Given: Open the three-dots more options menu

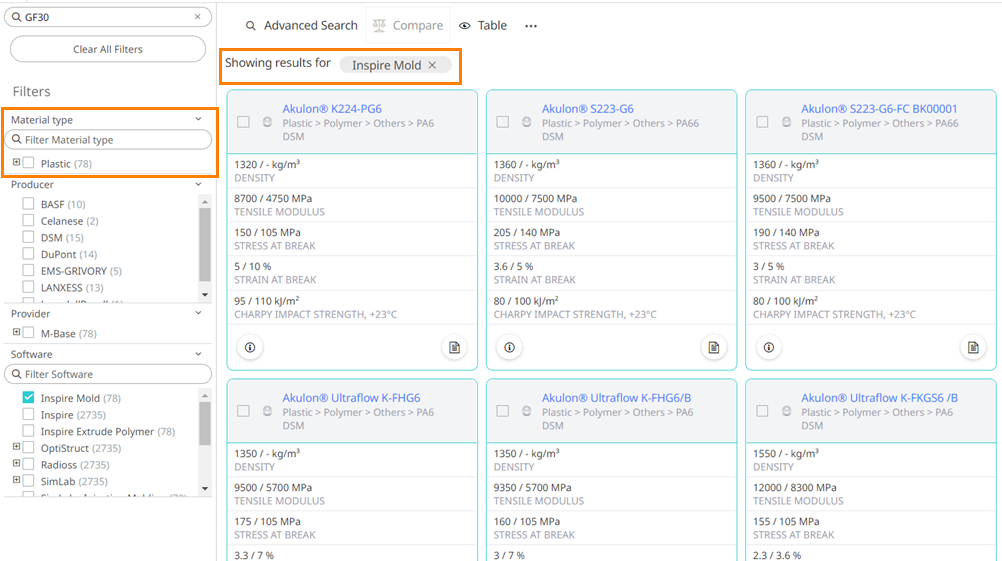Looking at the screenshot, I should point(531,26).
